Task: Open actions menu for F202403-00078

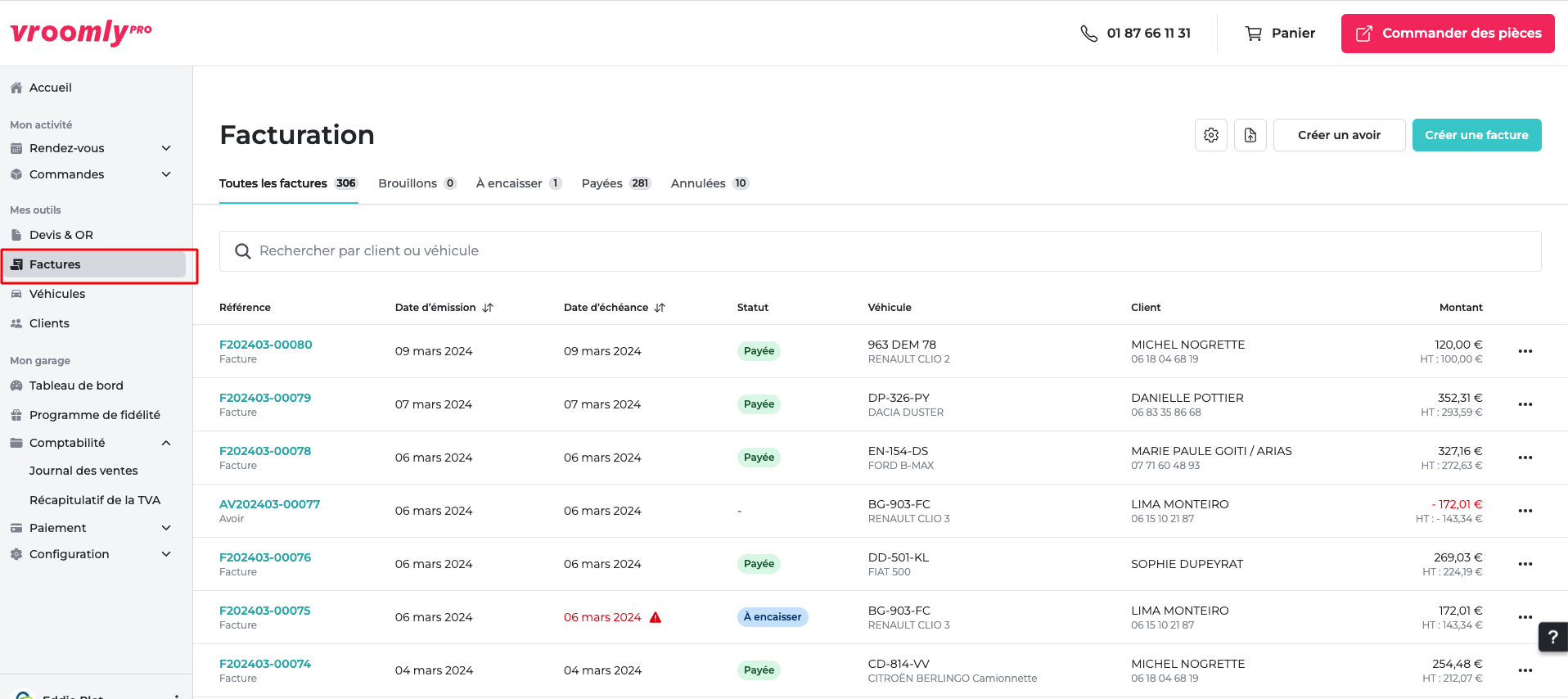Action: 1525,458
